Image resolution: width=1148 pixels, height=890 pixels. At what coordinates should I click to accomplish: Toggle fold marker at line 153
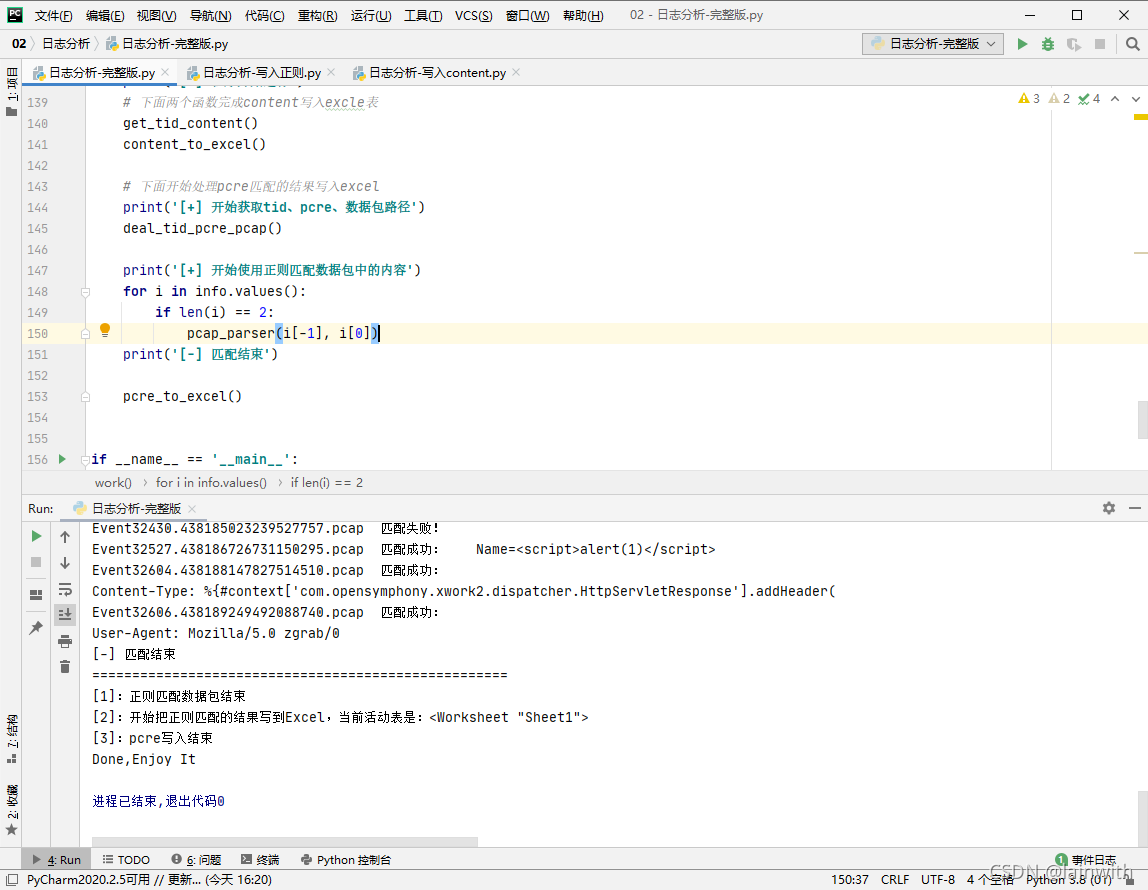tap(85, 397)
